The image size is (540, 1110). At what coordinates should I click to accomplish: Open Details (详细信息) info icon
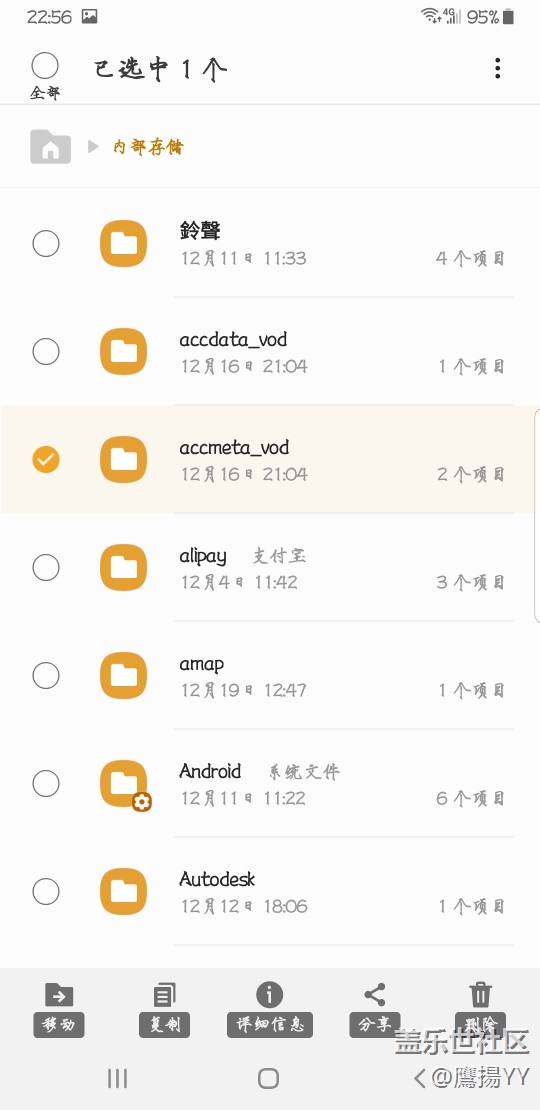[270, 995]
